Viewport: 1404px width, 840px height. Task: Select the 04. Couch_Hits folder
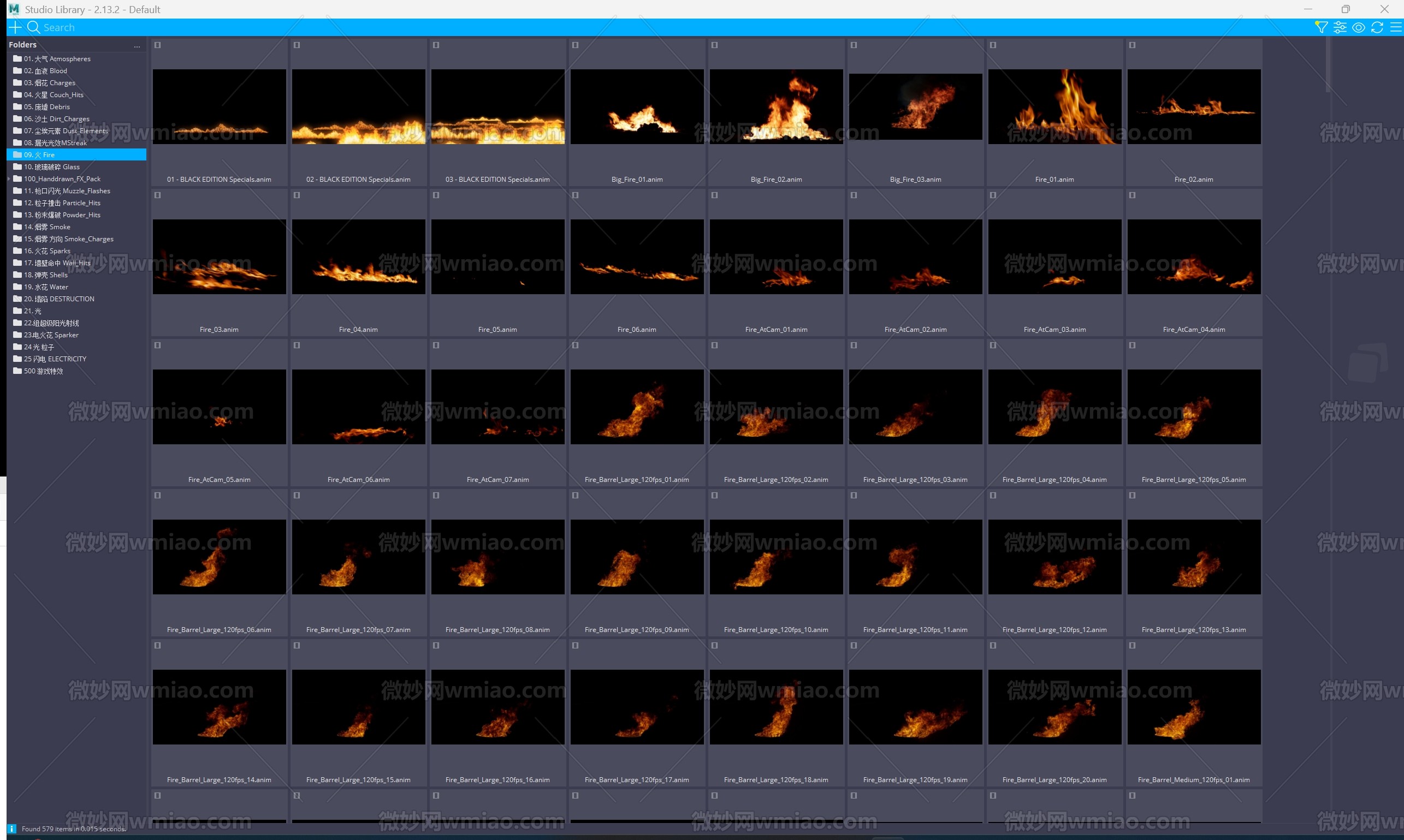pyautogui.click(x=76, y=94)
